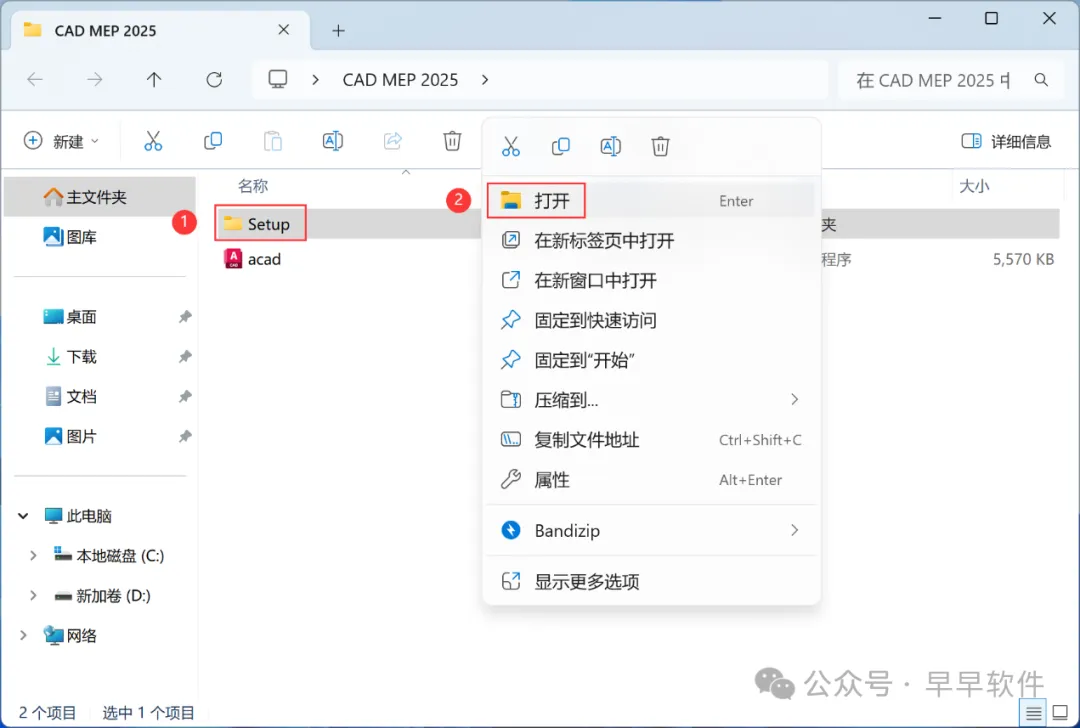
Task: Expand 新加卷 (D:) in the tree
Action: [32, 596]
